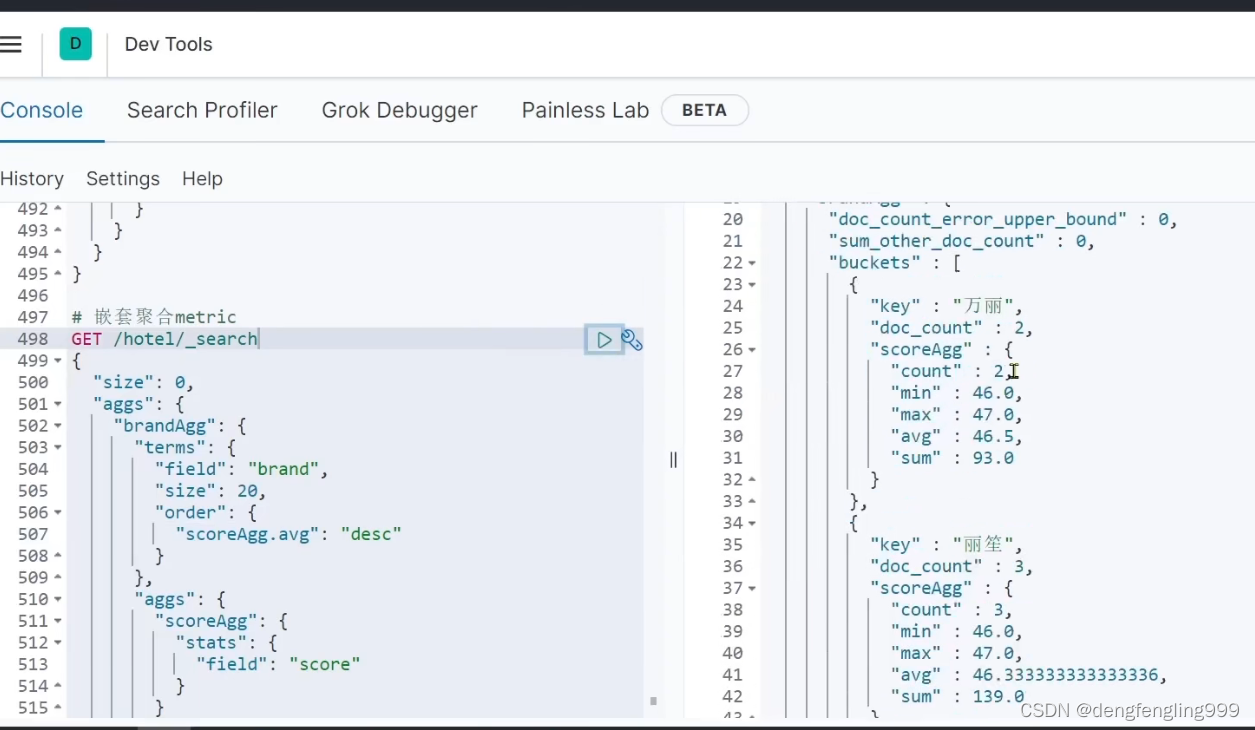
Task: Collapse the buckets array at line 22
Action: click(x=752, y=263)
